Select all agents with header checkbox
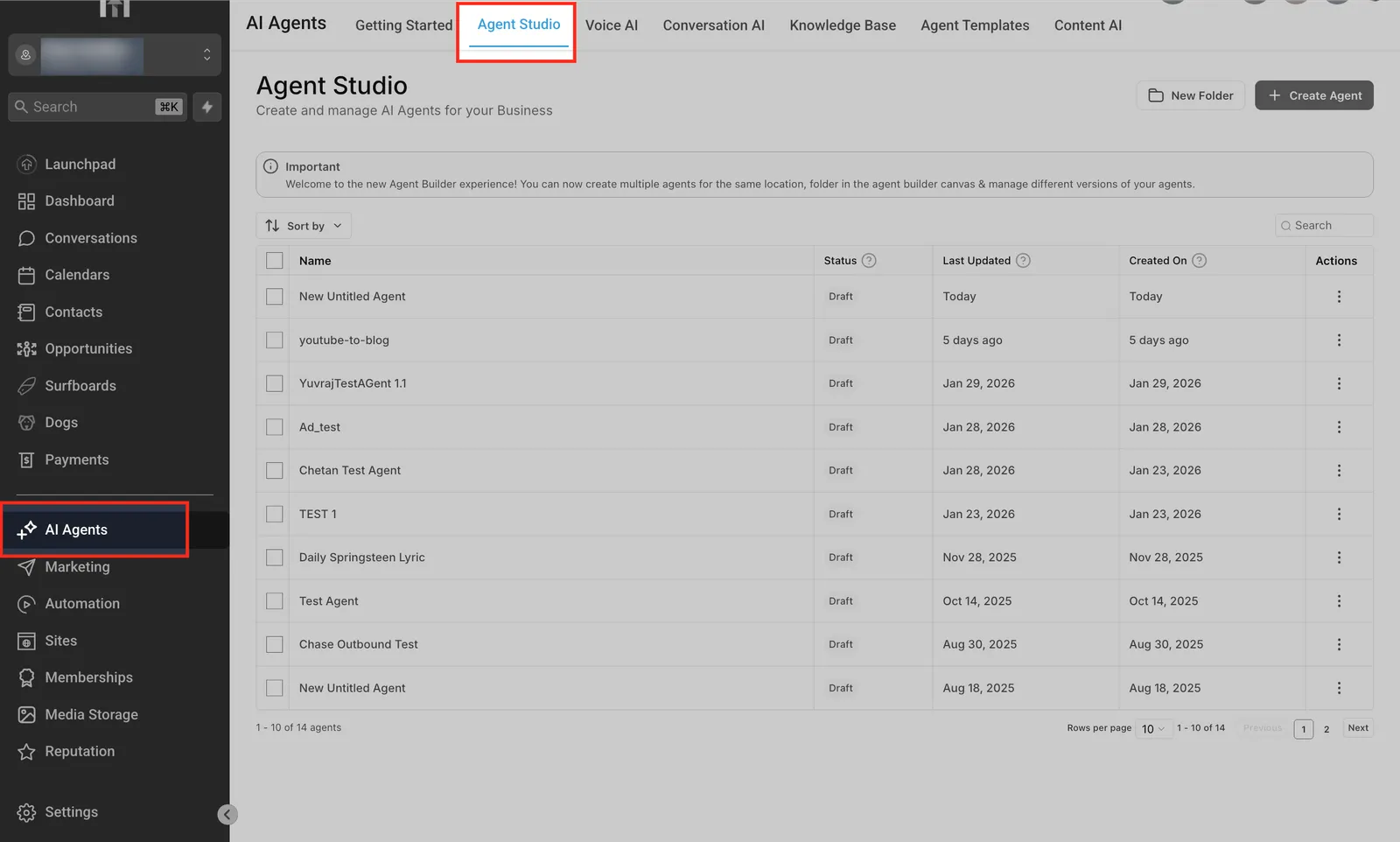Viewport: 1400px width, 842px height. pyautogui.click(x=275, y=261)
